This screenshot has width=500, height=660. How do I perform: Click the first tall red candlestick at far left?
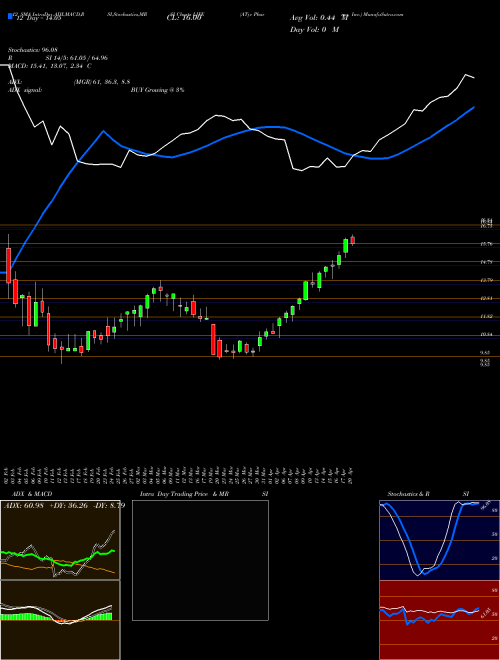pos(8,265)
